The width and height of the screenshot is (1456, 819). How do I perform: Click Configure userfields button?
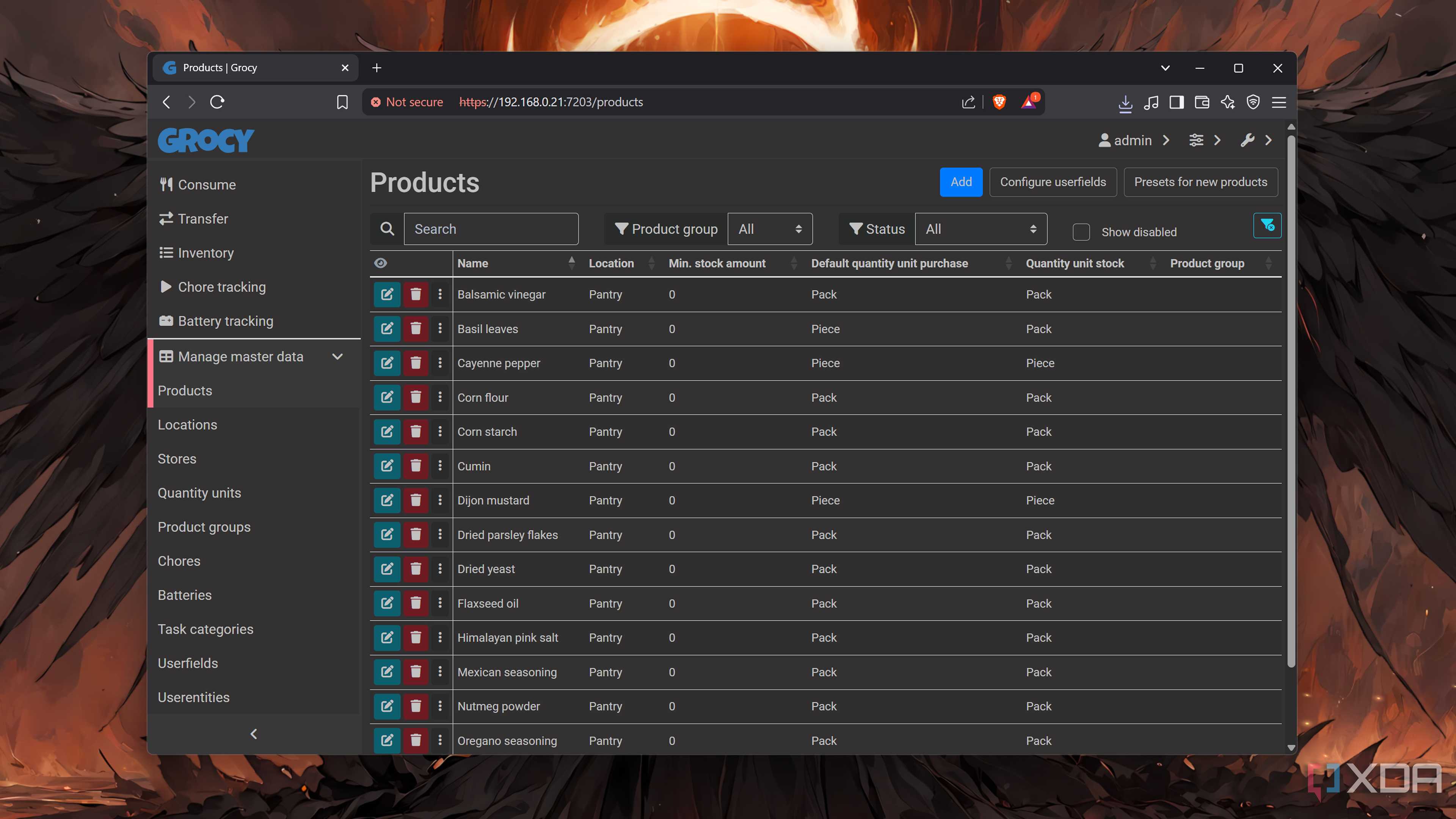click(x=1053, y=182)
